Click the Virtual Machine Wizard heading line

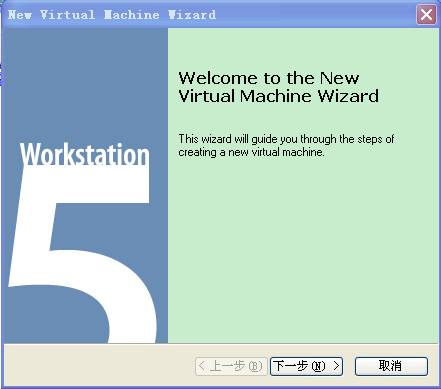click(x=279, y=96)
